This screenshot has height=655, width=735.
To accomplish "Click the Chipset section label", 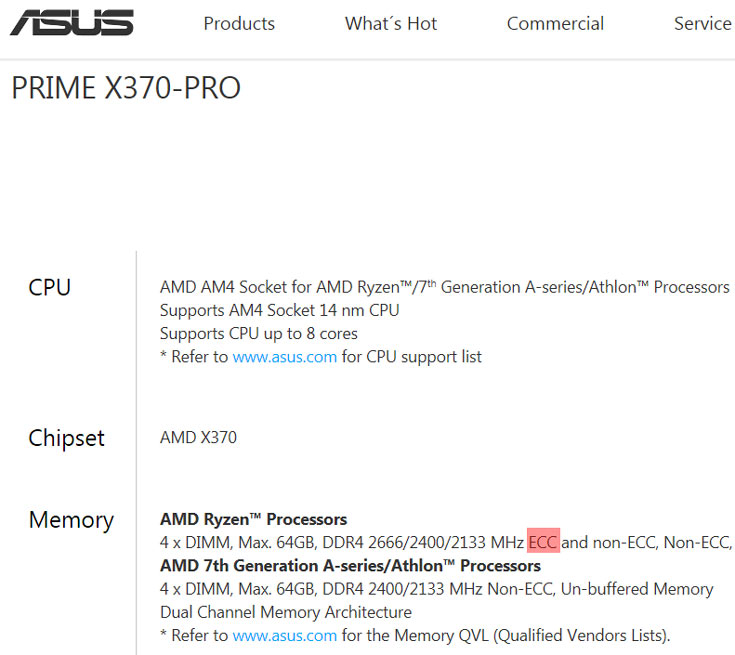I will click(x=67, y=438).
